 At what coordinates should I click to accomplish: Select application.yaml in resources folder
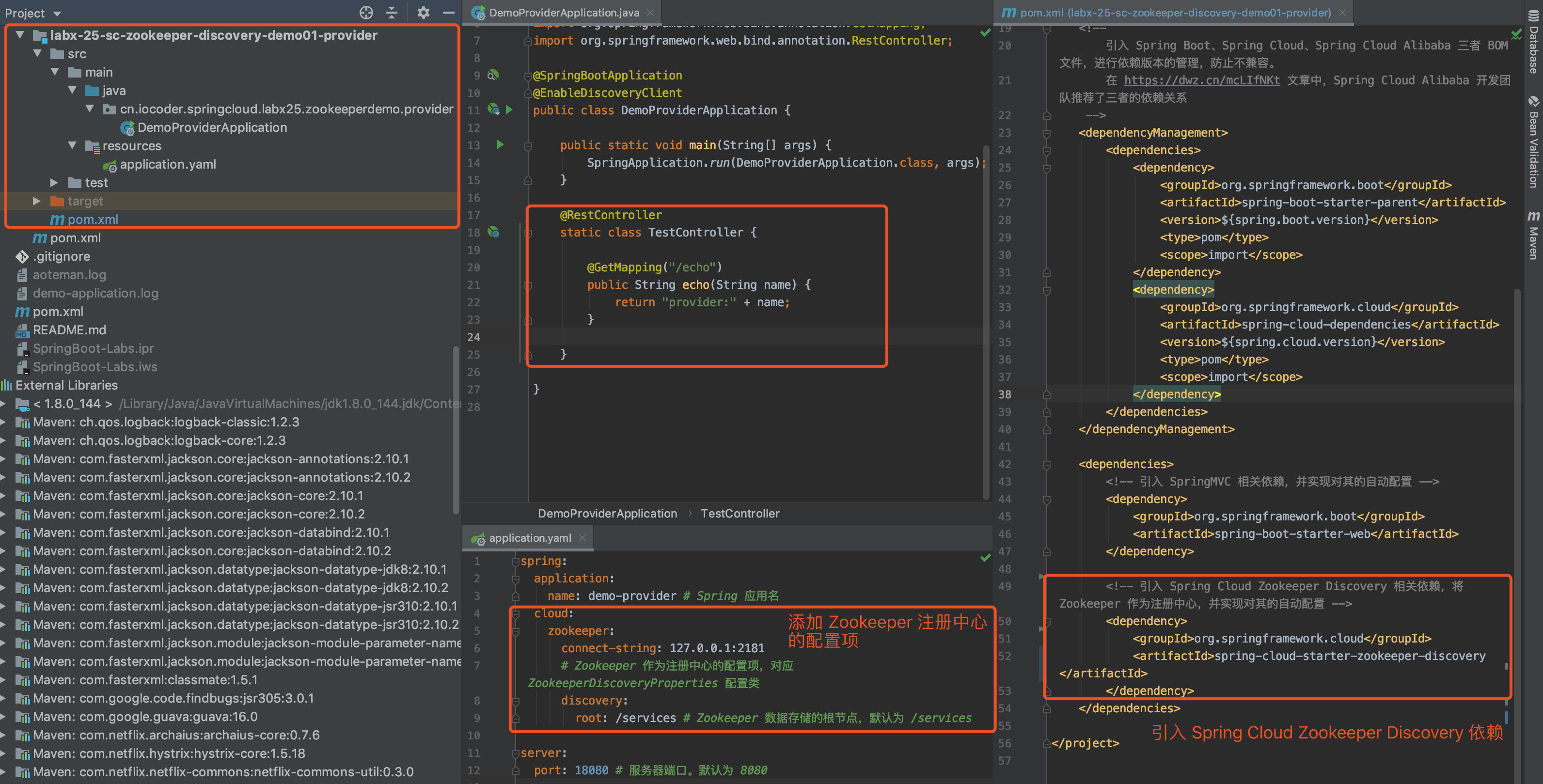(159, 164)
